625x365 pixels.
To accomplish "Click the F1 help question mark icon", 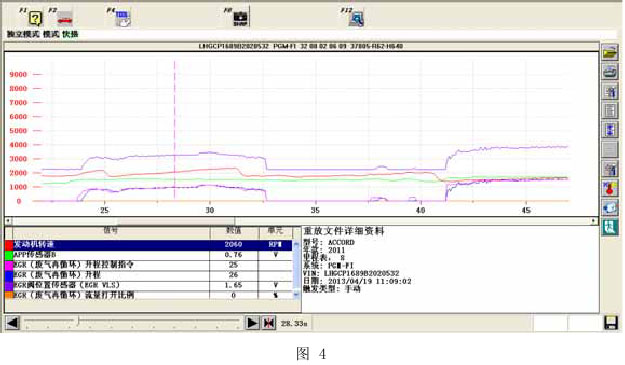I will (x=35, y=18).
